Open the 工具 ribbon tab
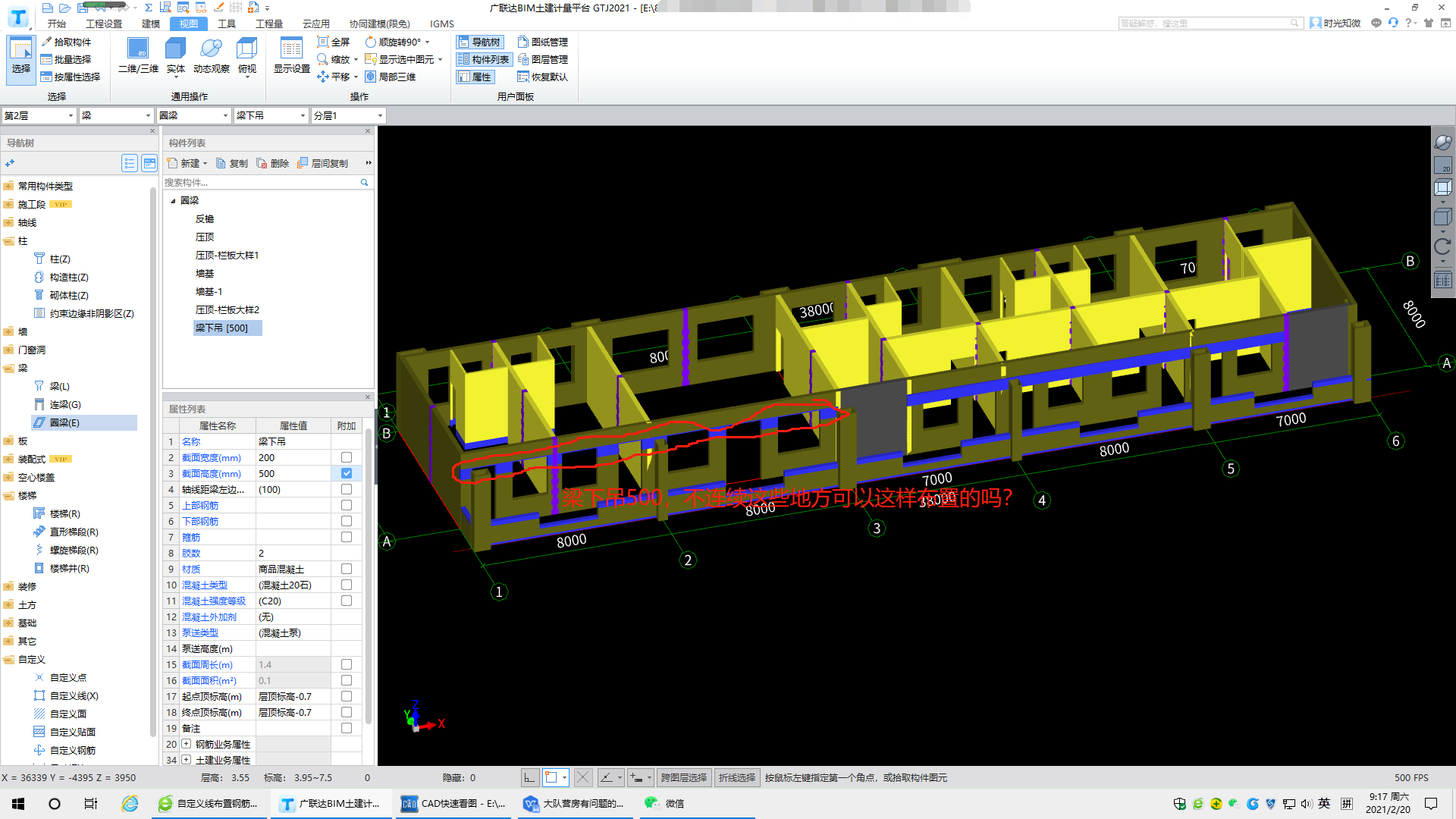1456x819 pixels. [227, 24]
